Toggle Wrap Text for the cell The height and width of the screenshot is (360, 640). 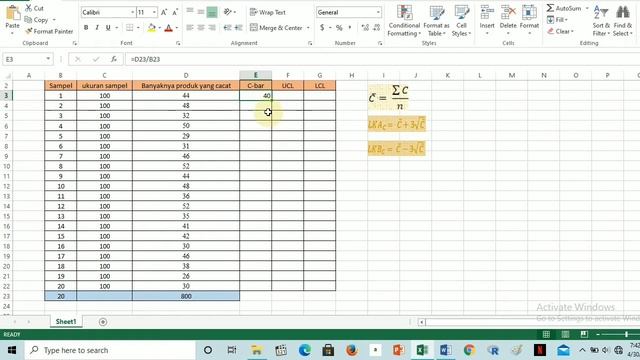coord(268,12)
